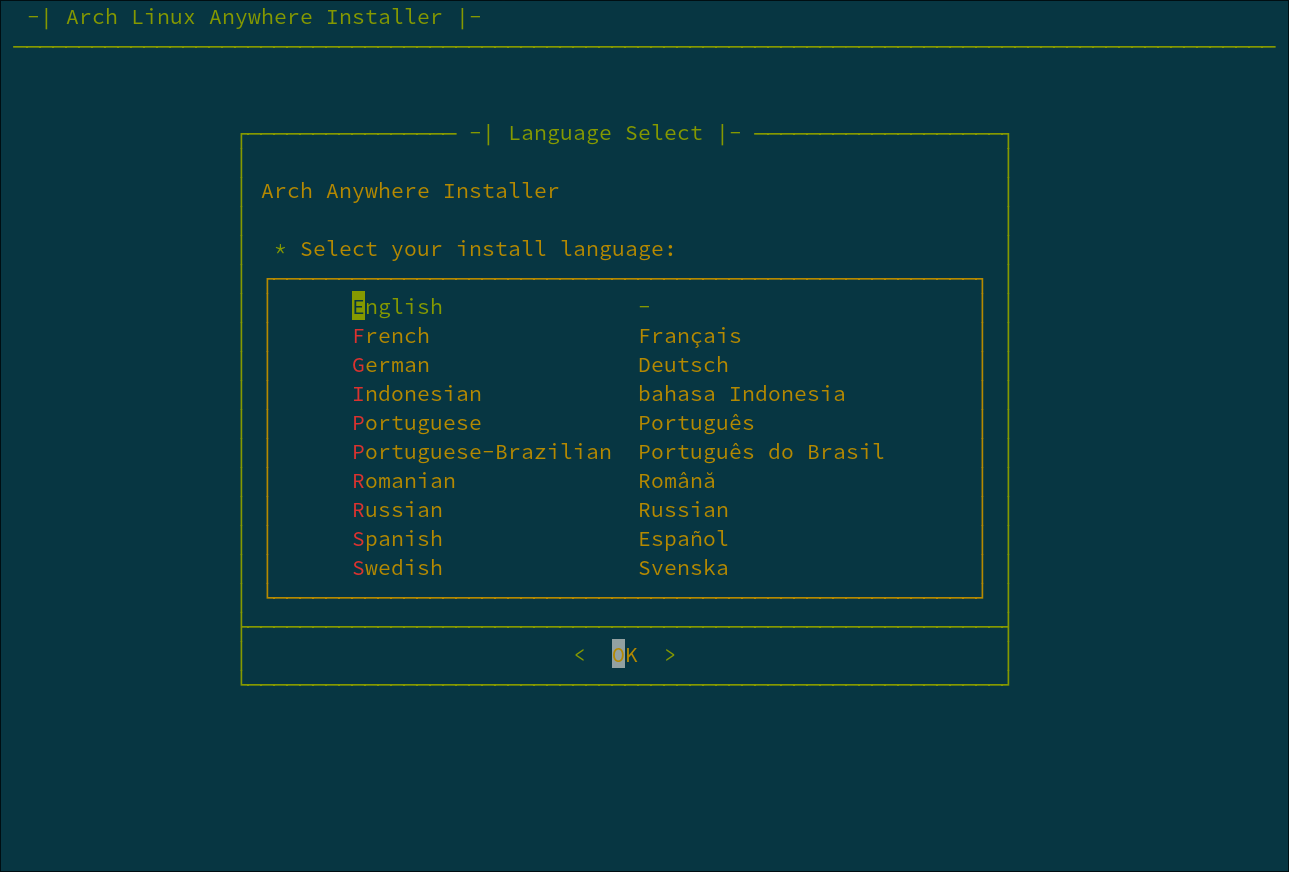This screenshot has height=872, width=1289.
Task: Select French from the language list
Action: point(390,335)
